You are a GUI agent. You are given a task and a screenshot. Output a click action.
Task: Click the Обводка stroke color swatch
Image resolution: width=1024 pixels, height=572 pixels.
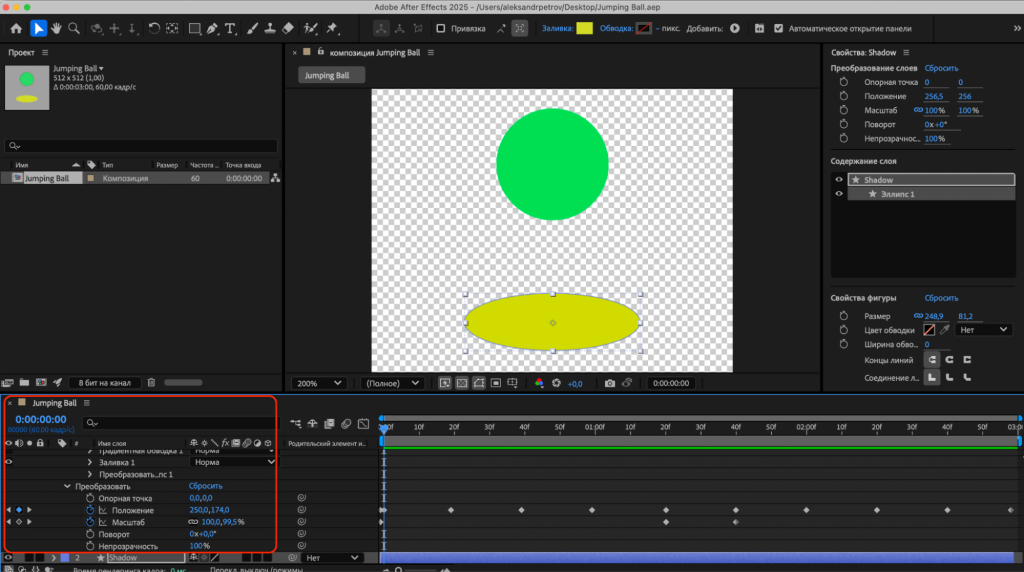(643, 28)
